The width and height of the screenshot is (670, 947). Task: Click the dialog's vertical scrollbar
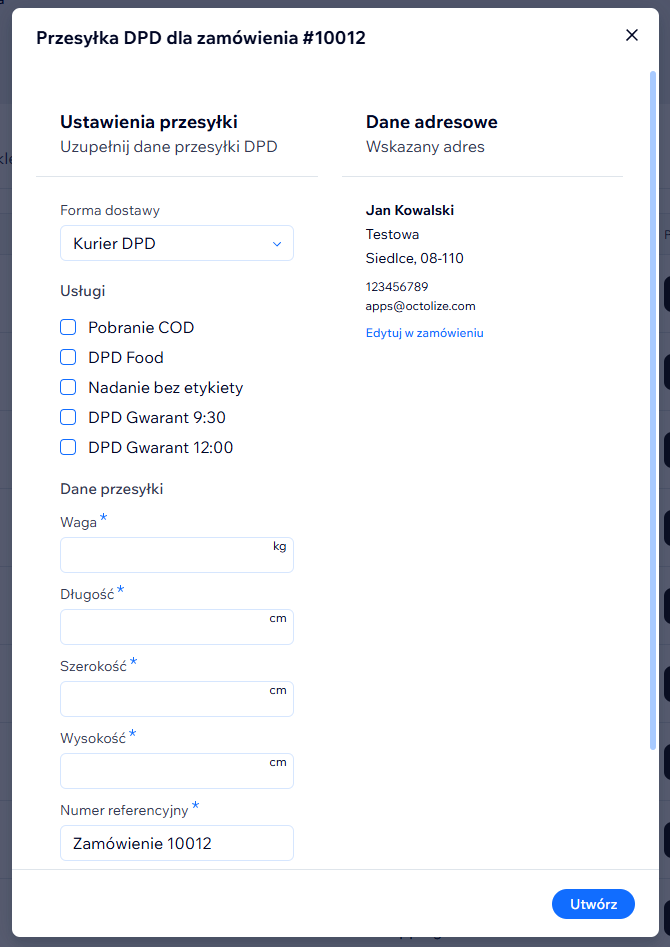[653, 400]
